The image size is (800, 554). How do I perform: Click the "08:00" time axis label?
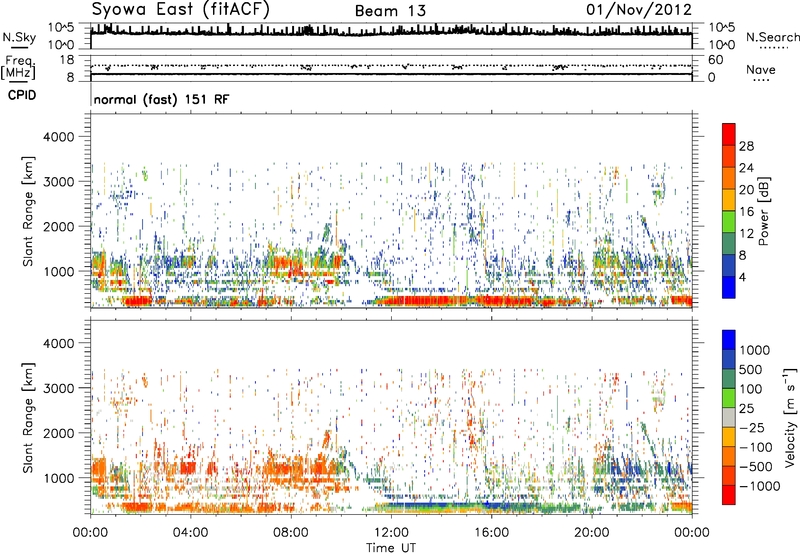point(291,533)
